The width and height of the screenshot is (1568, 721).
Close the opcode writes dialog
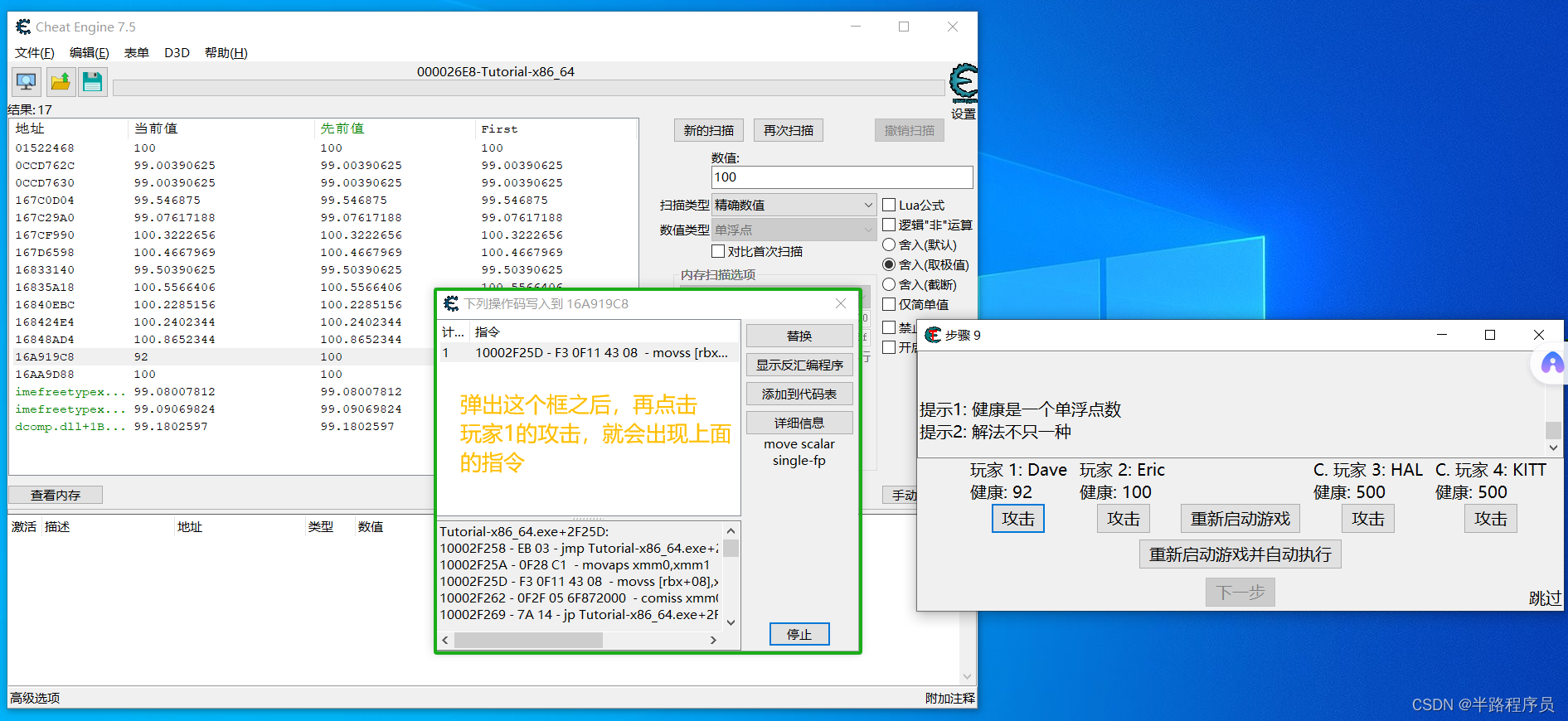(841, 303)
